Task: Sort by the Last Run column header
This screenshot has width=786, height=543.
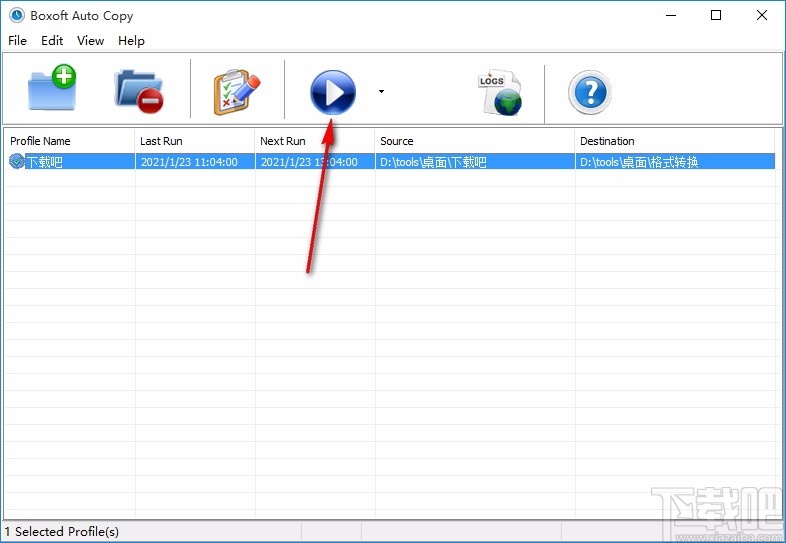Action: pyautogui.click(x=194, y=141)
